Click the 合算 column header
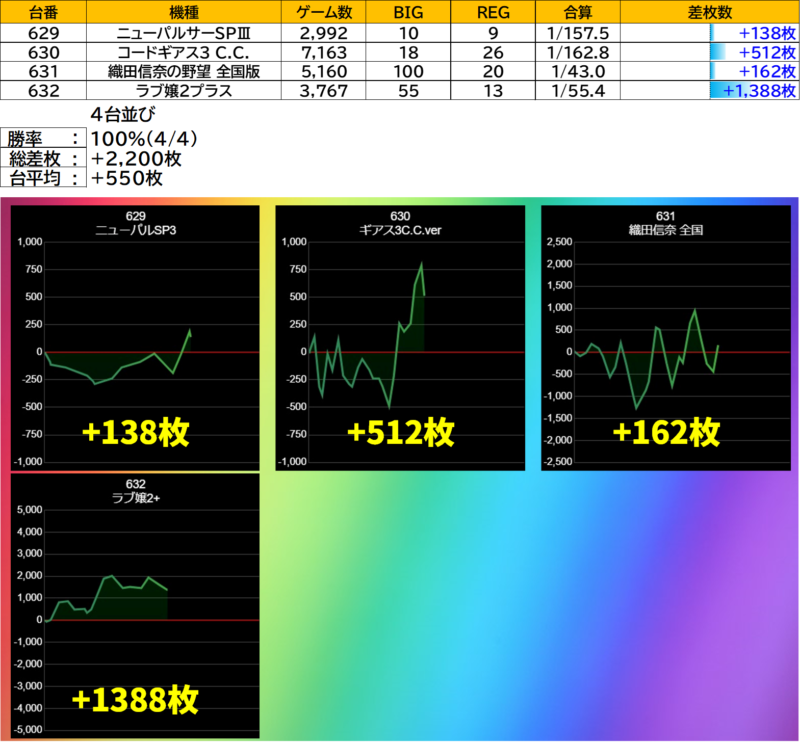Screen dimensions: 800x742 (578, 12)
